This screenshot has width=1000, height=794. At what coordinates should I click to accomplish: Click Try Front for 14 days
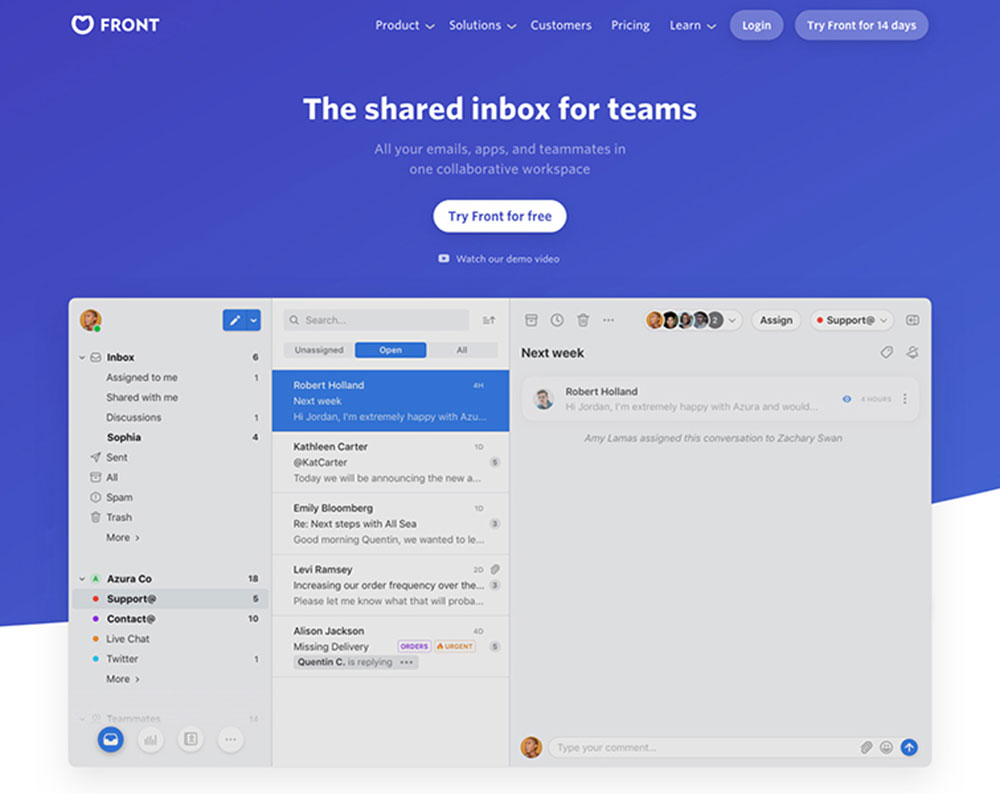[x=861, y=26]
